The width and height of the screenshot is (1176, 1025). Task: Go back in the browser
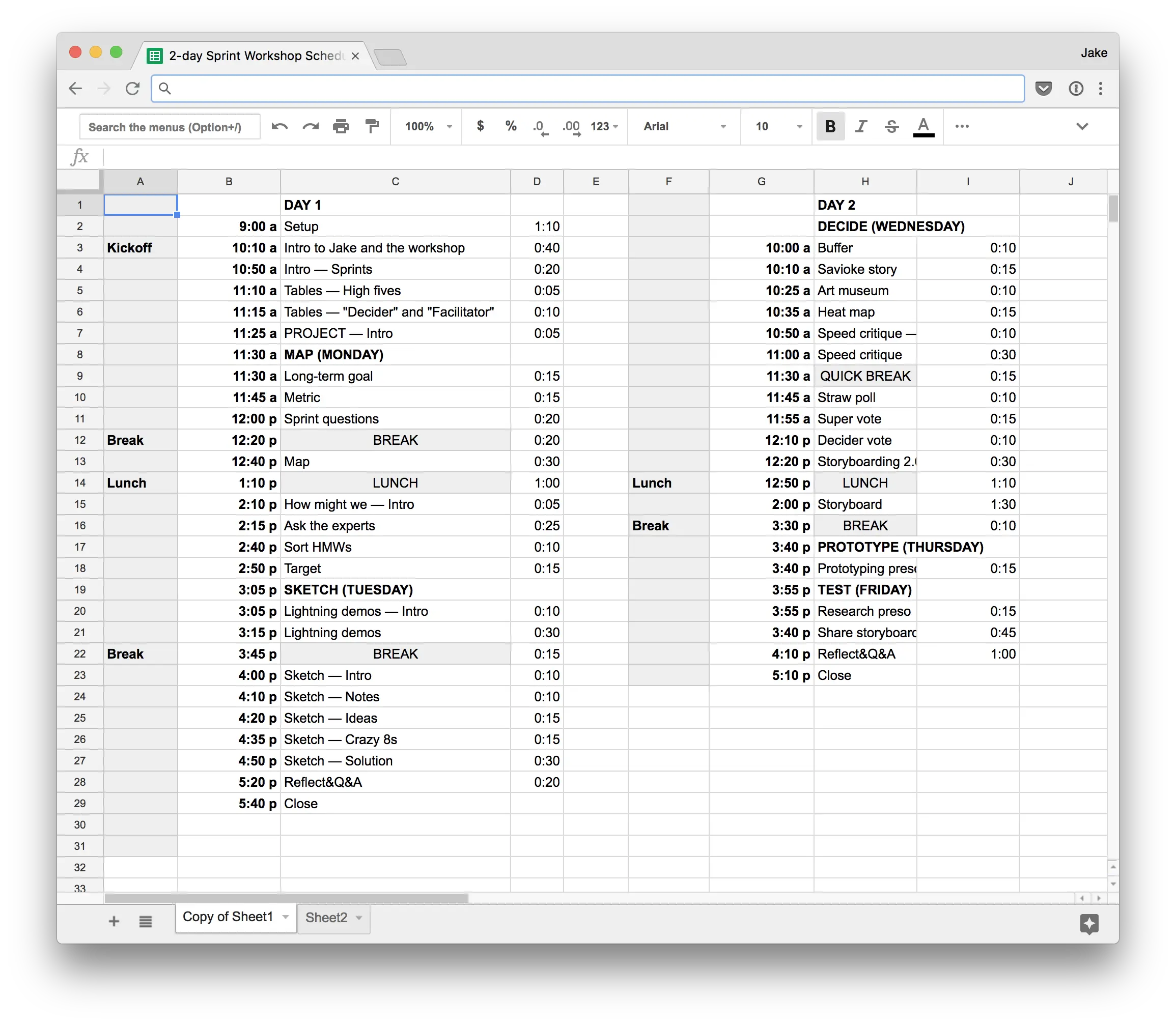(75, 89)
